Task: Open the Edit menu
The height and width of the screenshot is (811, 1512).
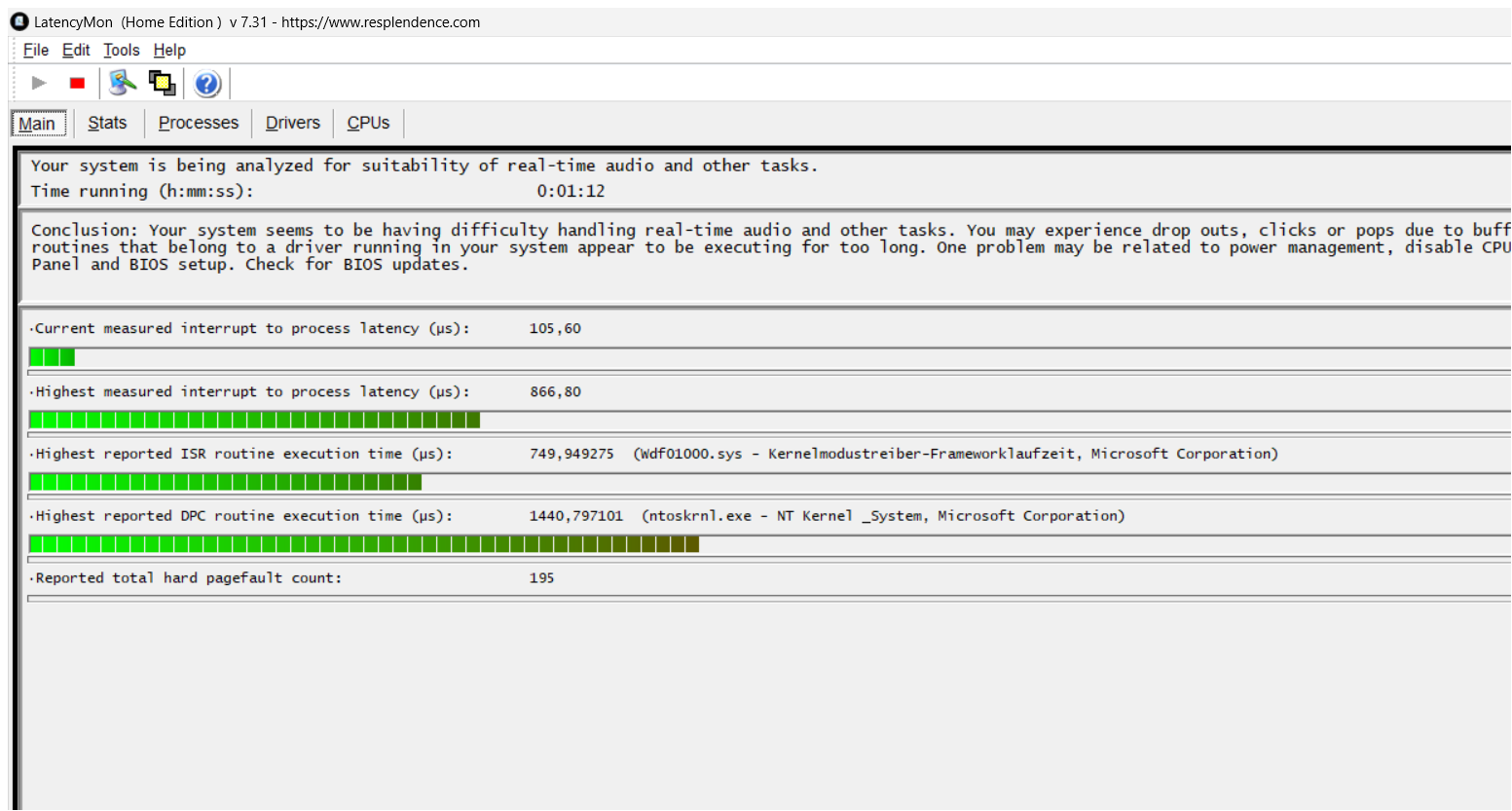Action: 76,50
